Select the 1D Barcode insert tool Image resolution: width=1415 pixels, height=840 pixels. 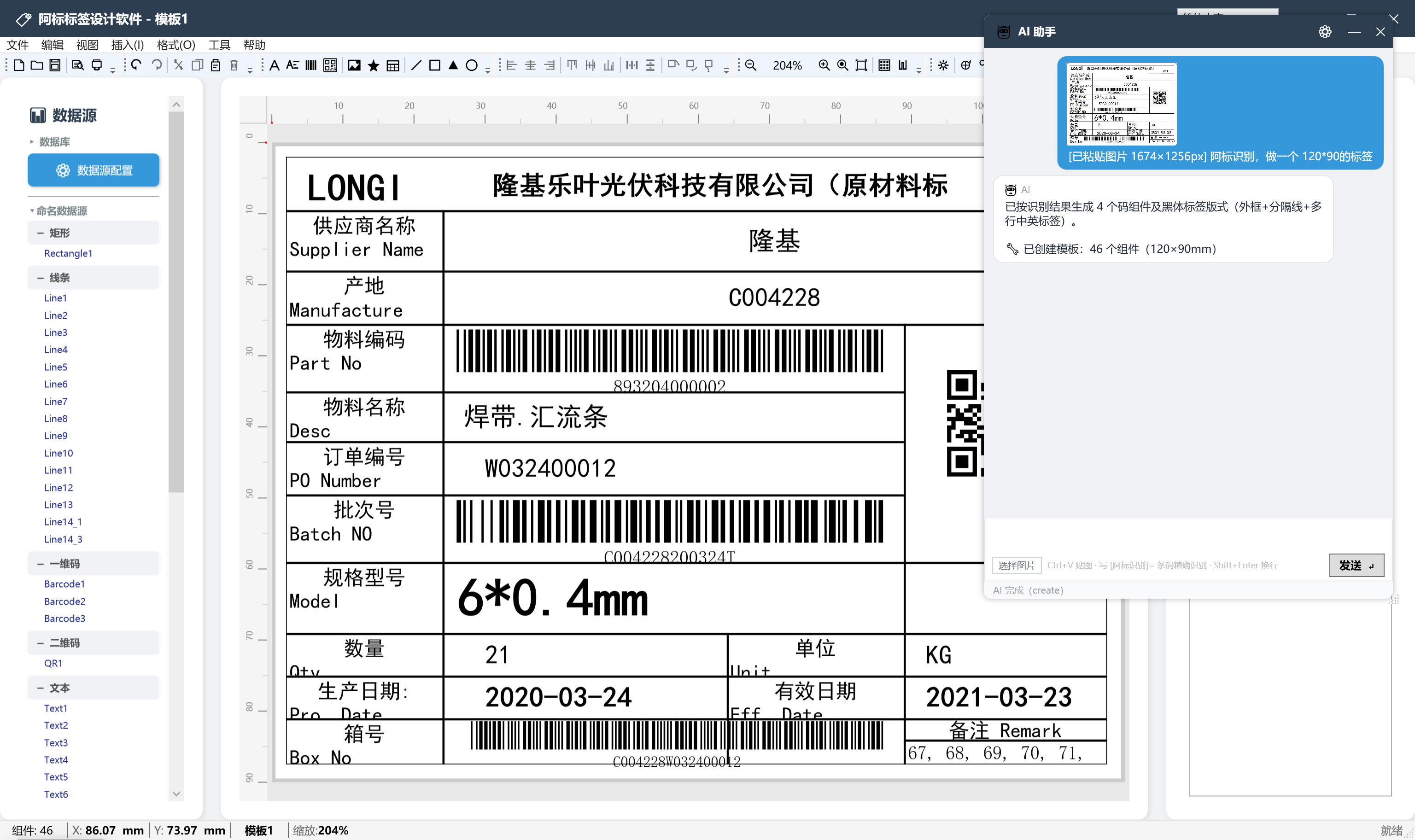311,65
